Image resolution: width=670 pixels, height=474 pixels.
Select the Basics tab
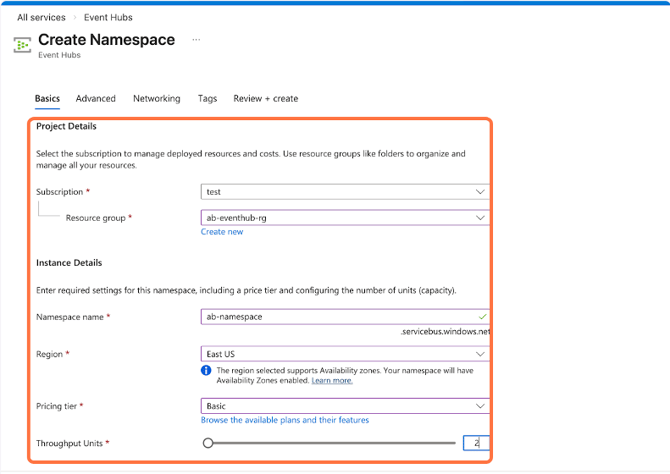(47, 98)
